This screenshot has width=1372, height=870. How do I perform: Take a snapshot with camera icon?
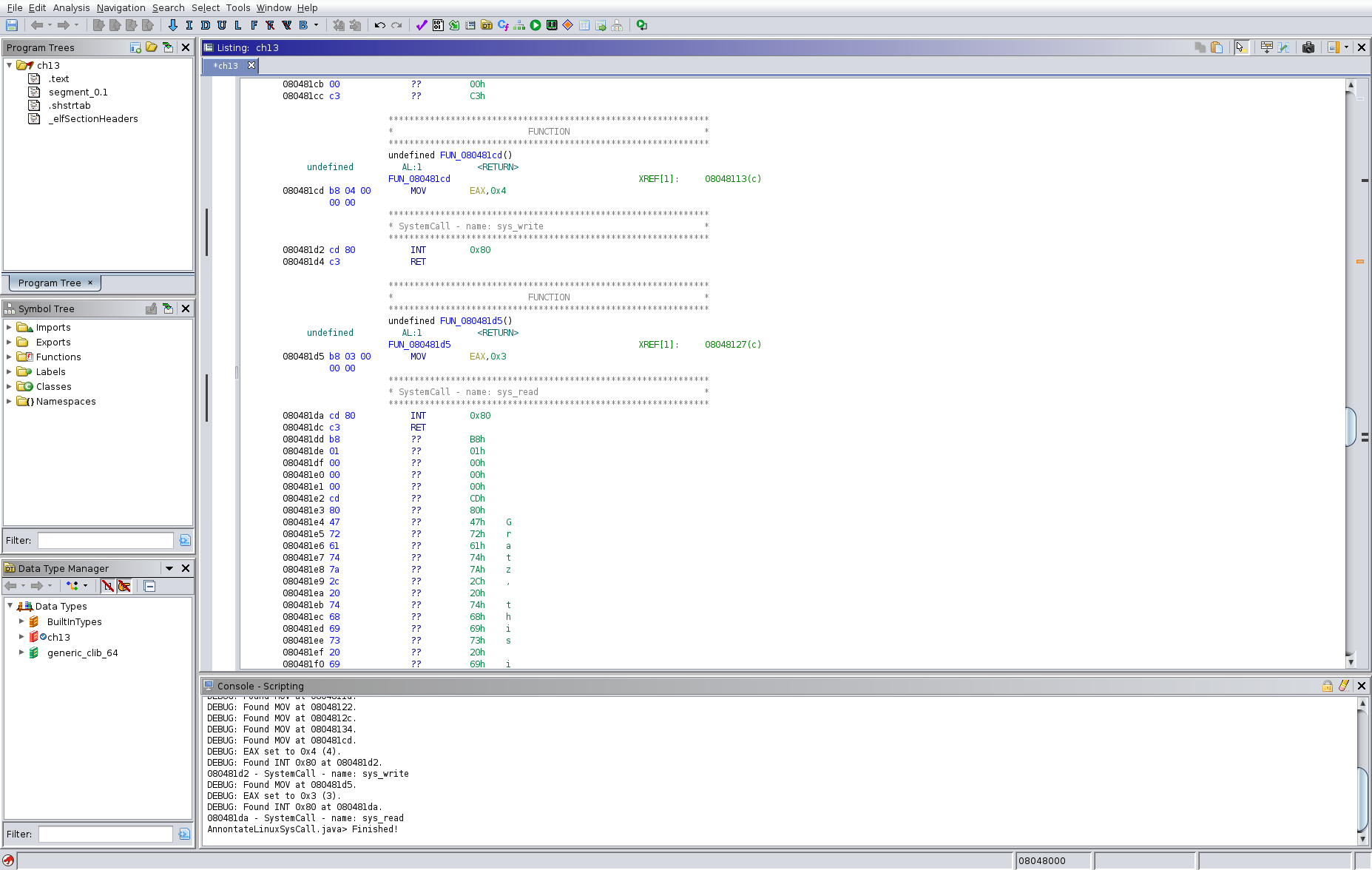(x=1308, y=47)
